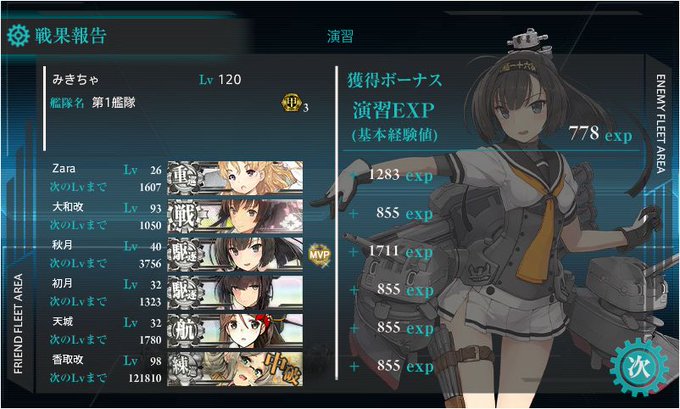
Task: Click the FRIEND FLEET AREA side tab
Action: [18, 324]
